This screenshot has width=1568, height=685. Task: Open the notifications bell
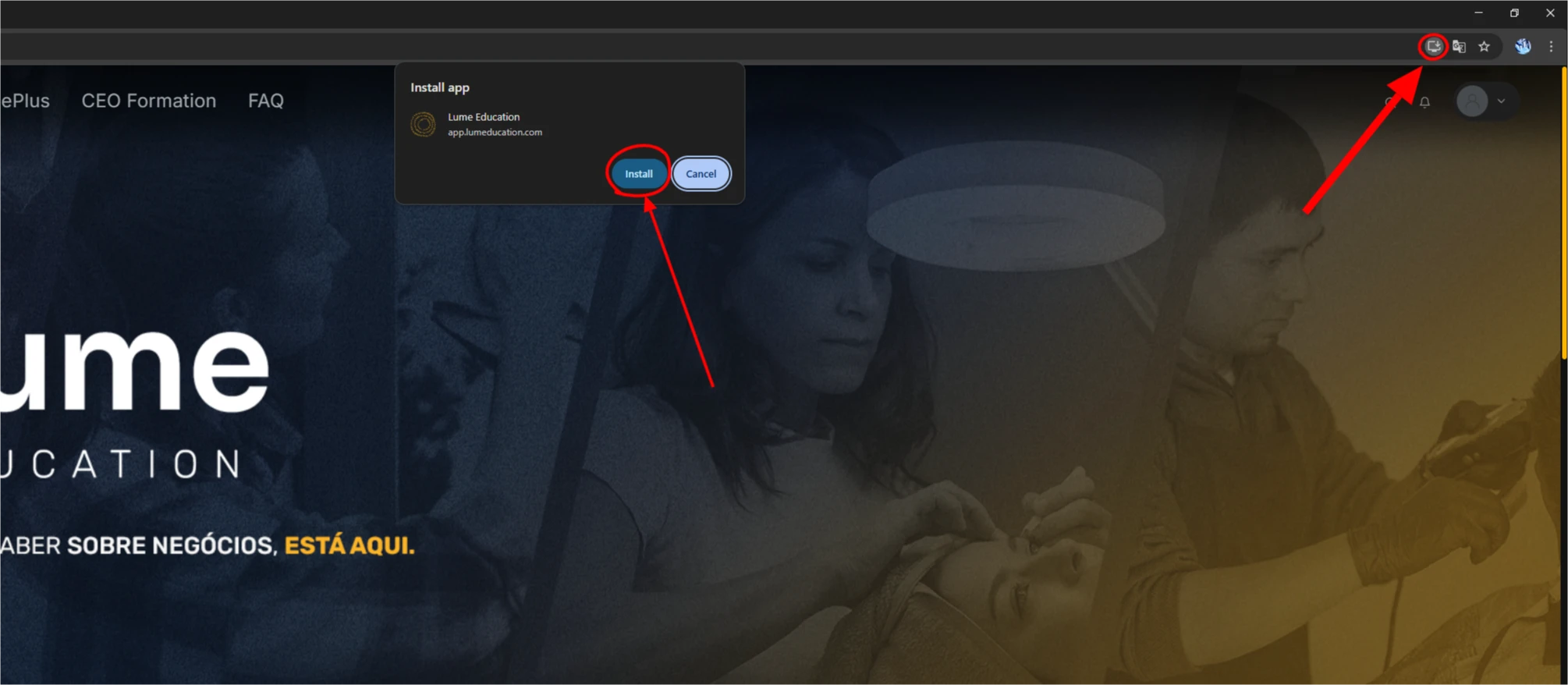point(1424,102)
